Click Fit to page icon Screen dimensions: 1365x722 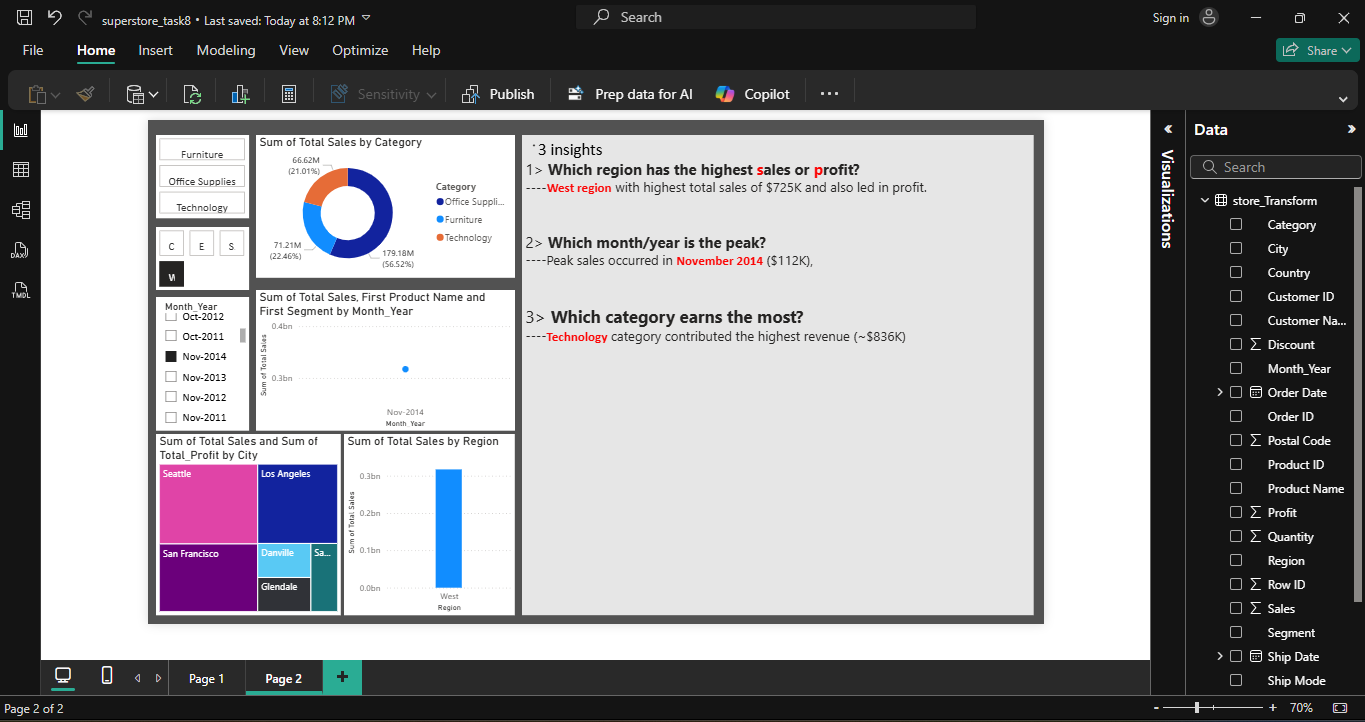point(1340,708)
